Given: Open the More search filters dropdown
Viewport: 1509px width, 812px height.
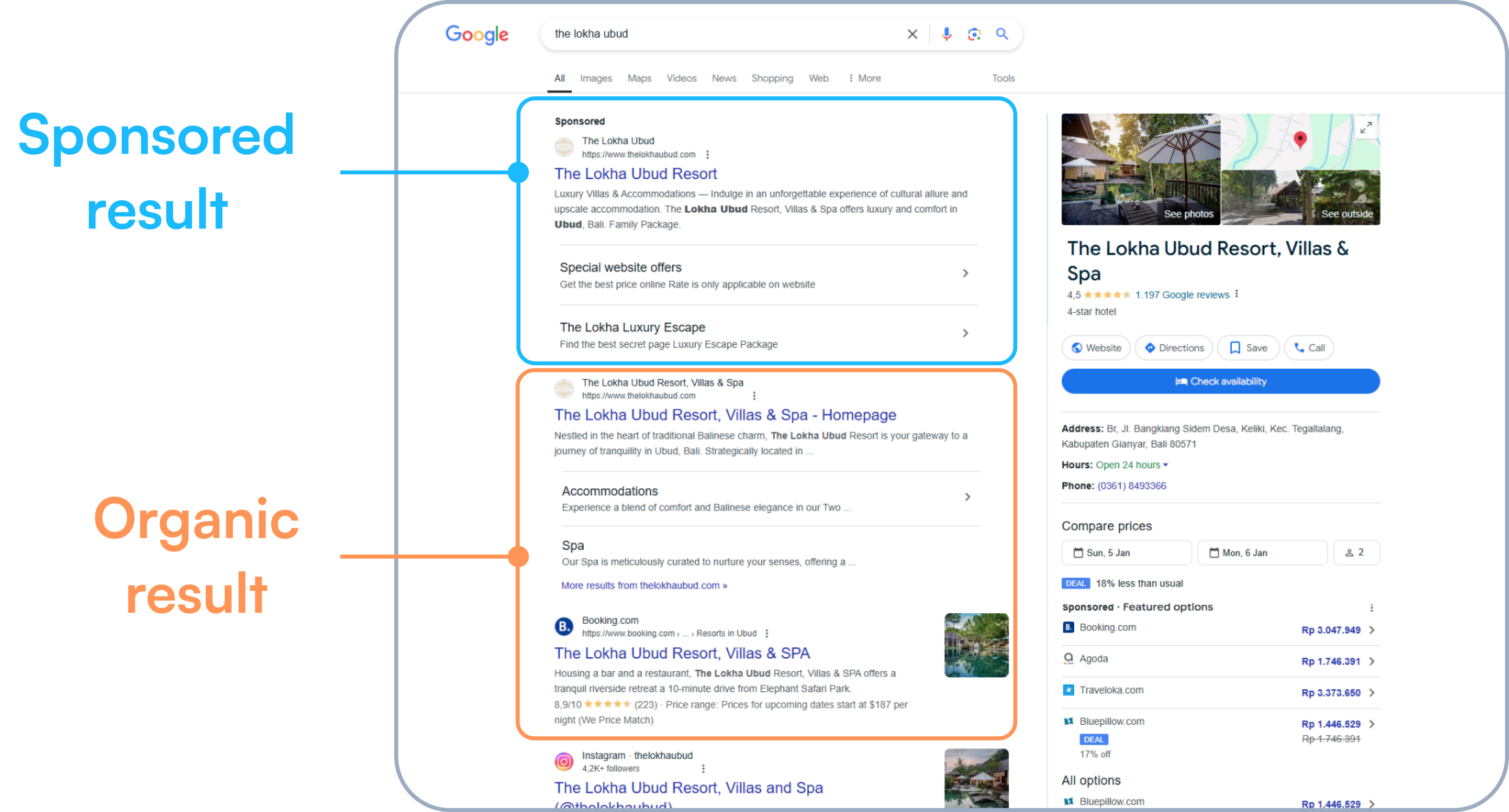Looking at the screenshot, I should pos(865,78).
